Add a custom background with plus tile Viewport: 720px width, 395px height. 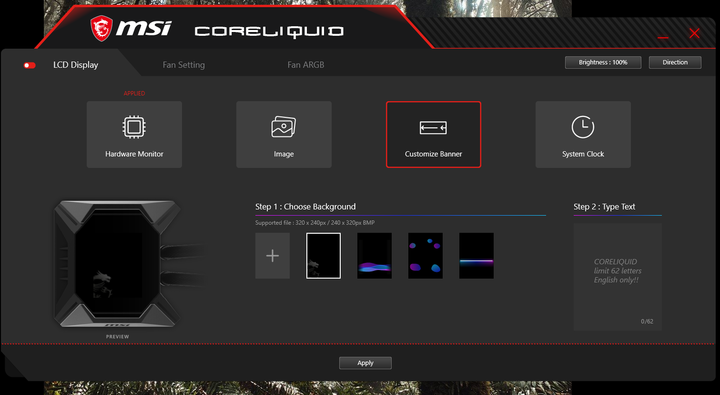coord(273,255)
